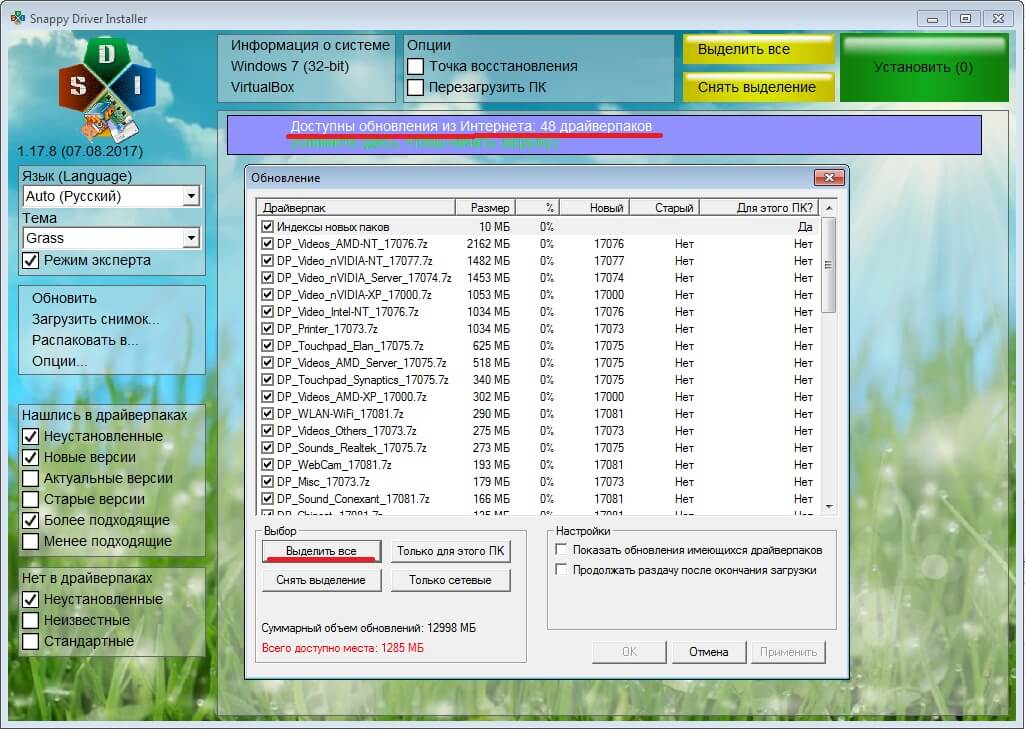Click Только сетевые button

[450, 580]
